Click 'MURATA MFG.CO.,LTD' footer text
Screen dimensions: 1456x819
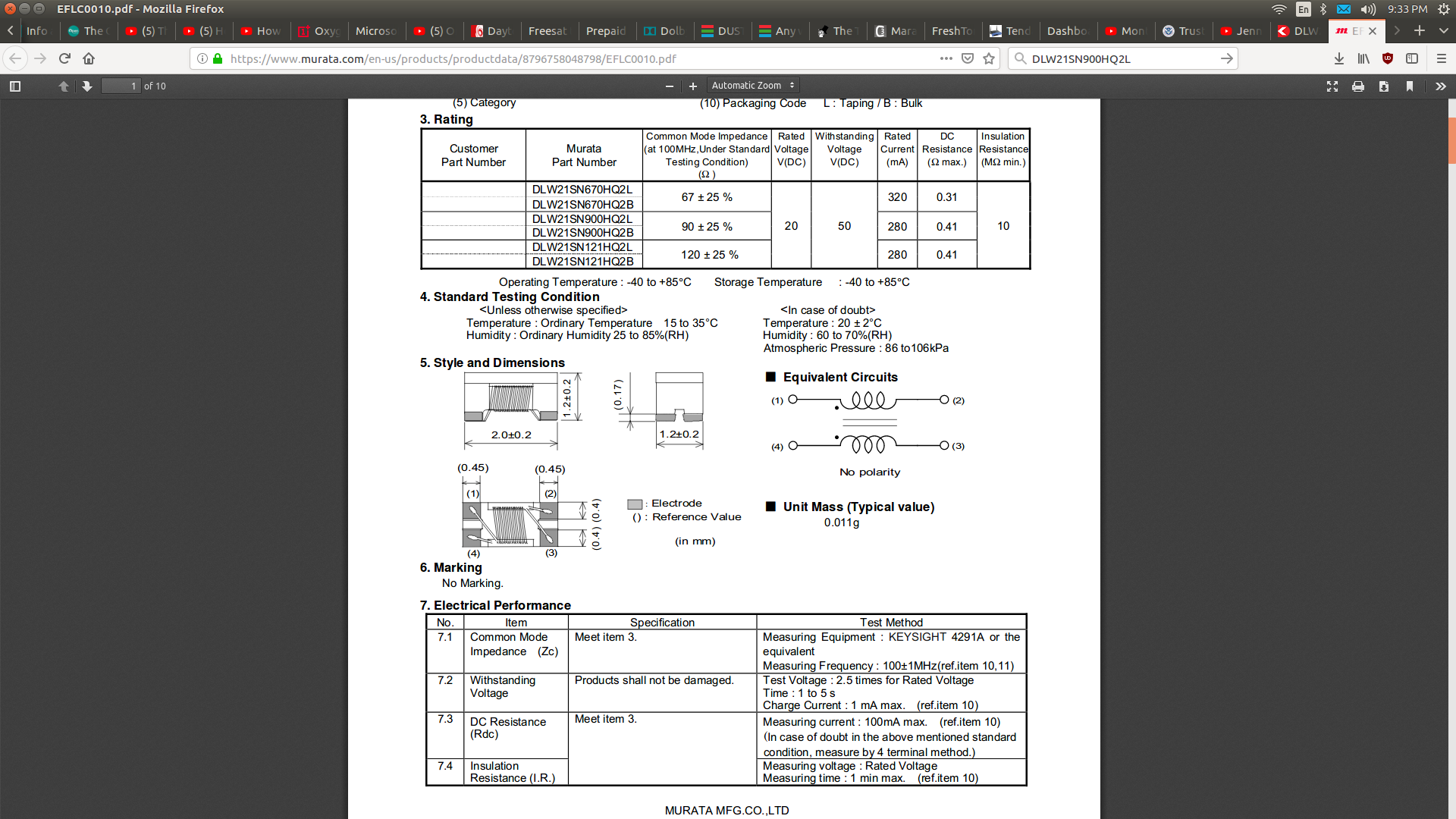pos(726,811)
